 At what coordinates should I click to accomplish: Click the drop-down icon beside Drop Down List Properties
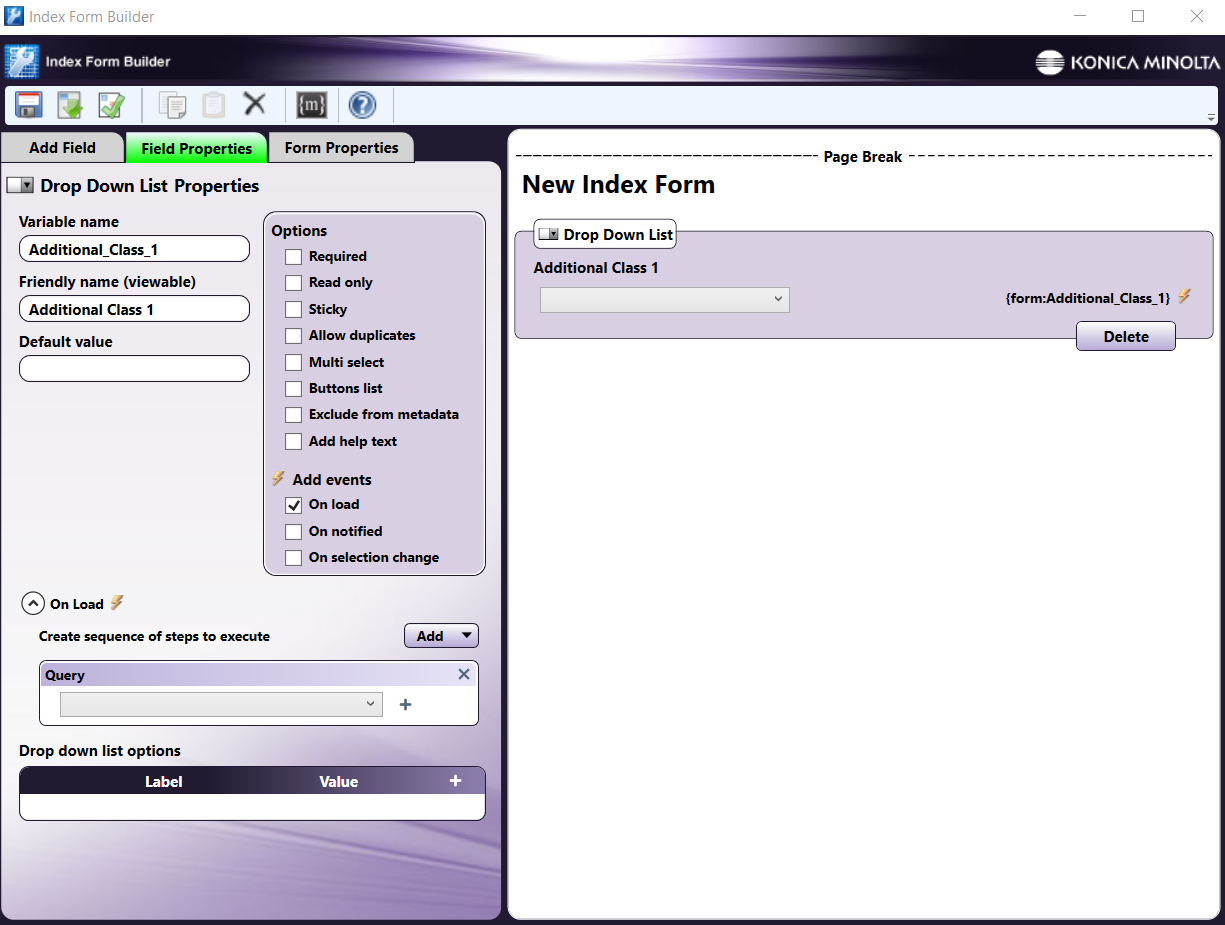(x=20, y=185)
